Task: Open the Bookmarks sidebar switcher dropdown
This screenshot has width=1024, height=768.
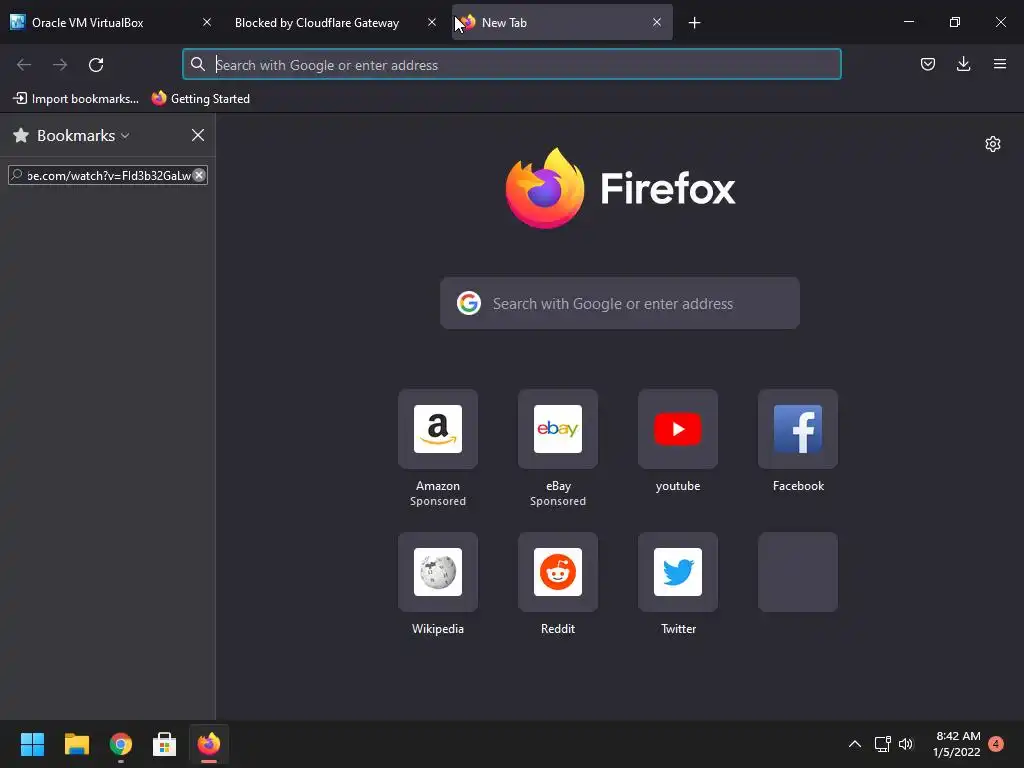Action: click(x=83, y=135)
